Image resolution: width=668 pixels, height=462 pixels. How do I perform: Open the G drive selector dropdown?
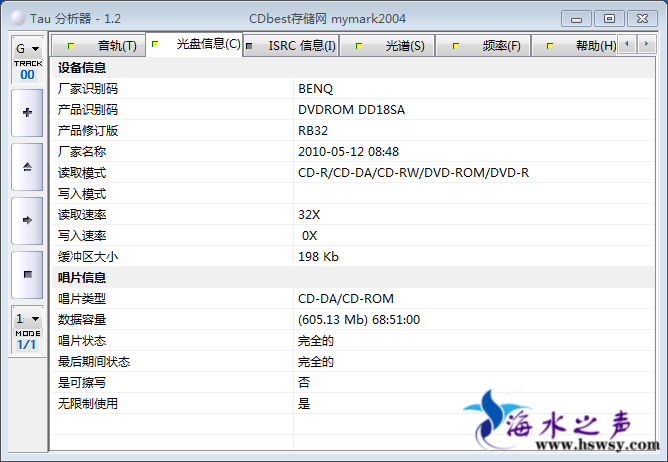tap(27, 49)
